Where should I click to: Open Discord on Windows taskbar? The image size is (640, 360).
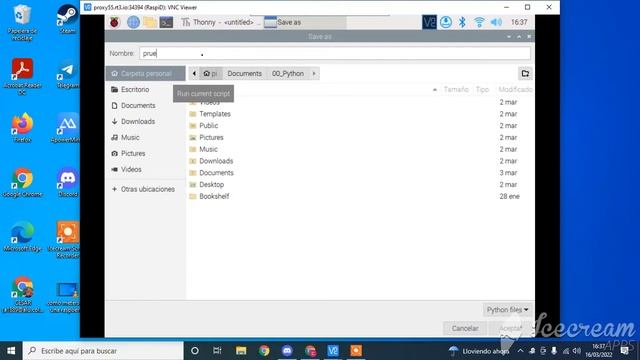click(287, 351)
